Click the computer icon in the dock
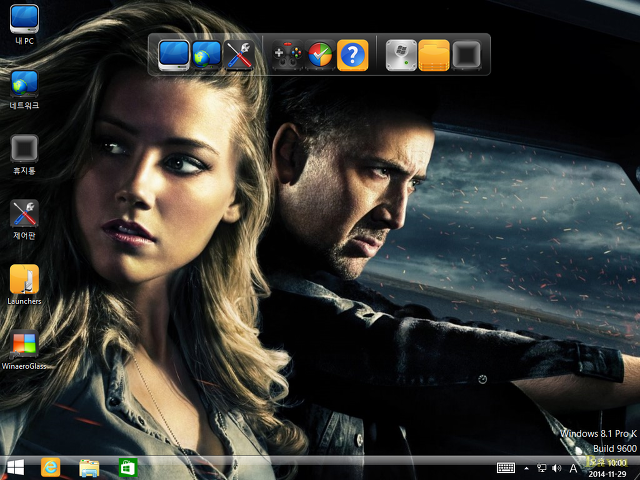This screenshot has width=640, height=480. 174,55
